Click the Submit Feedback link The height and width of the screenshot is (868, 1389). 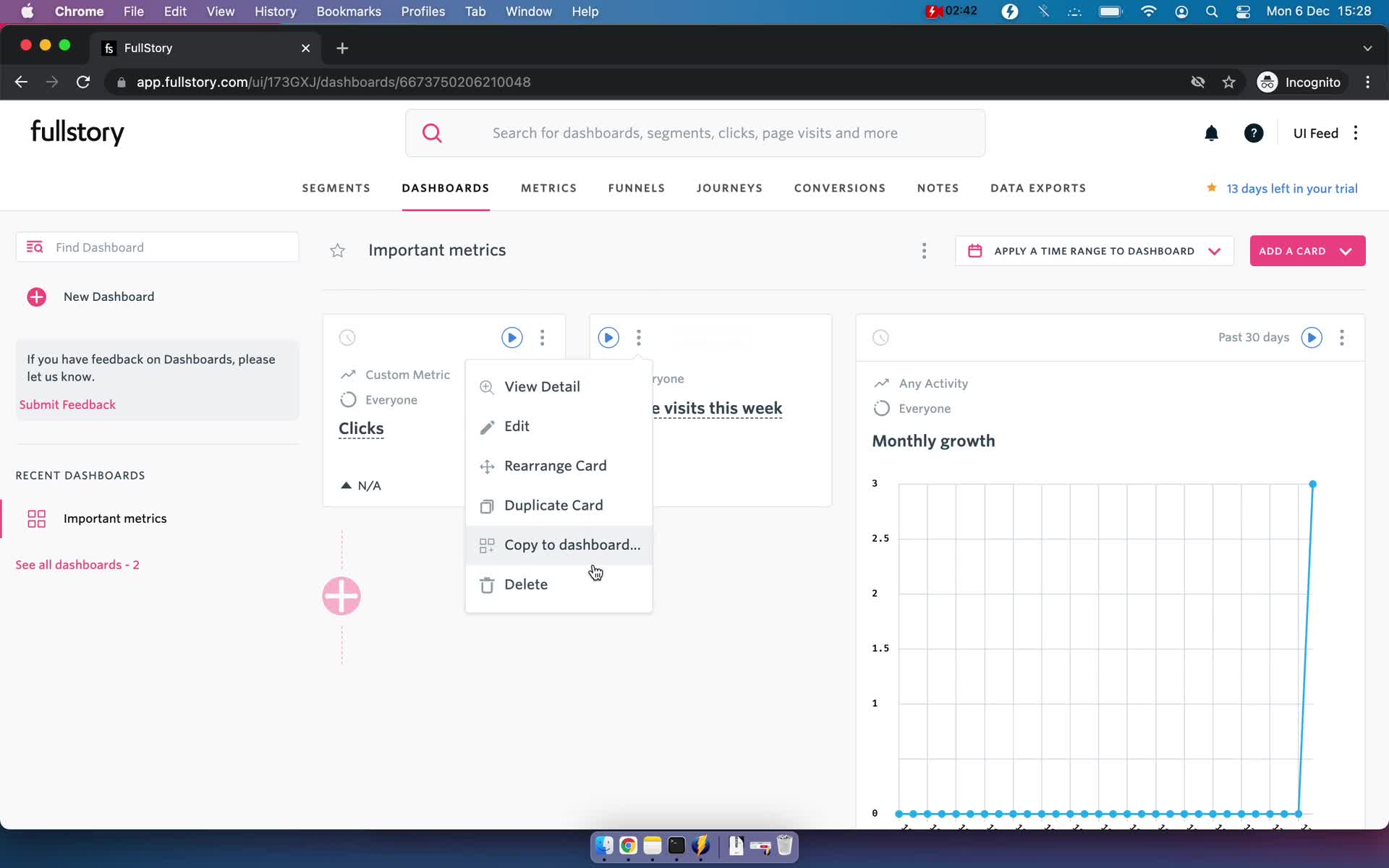pos(69,404)
